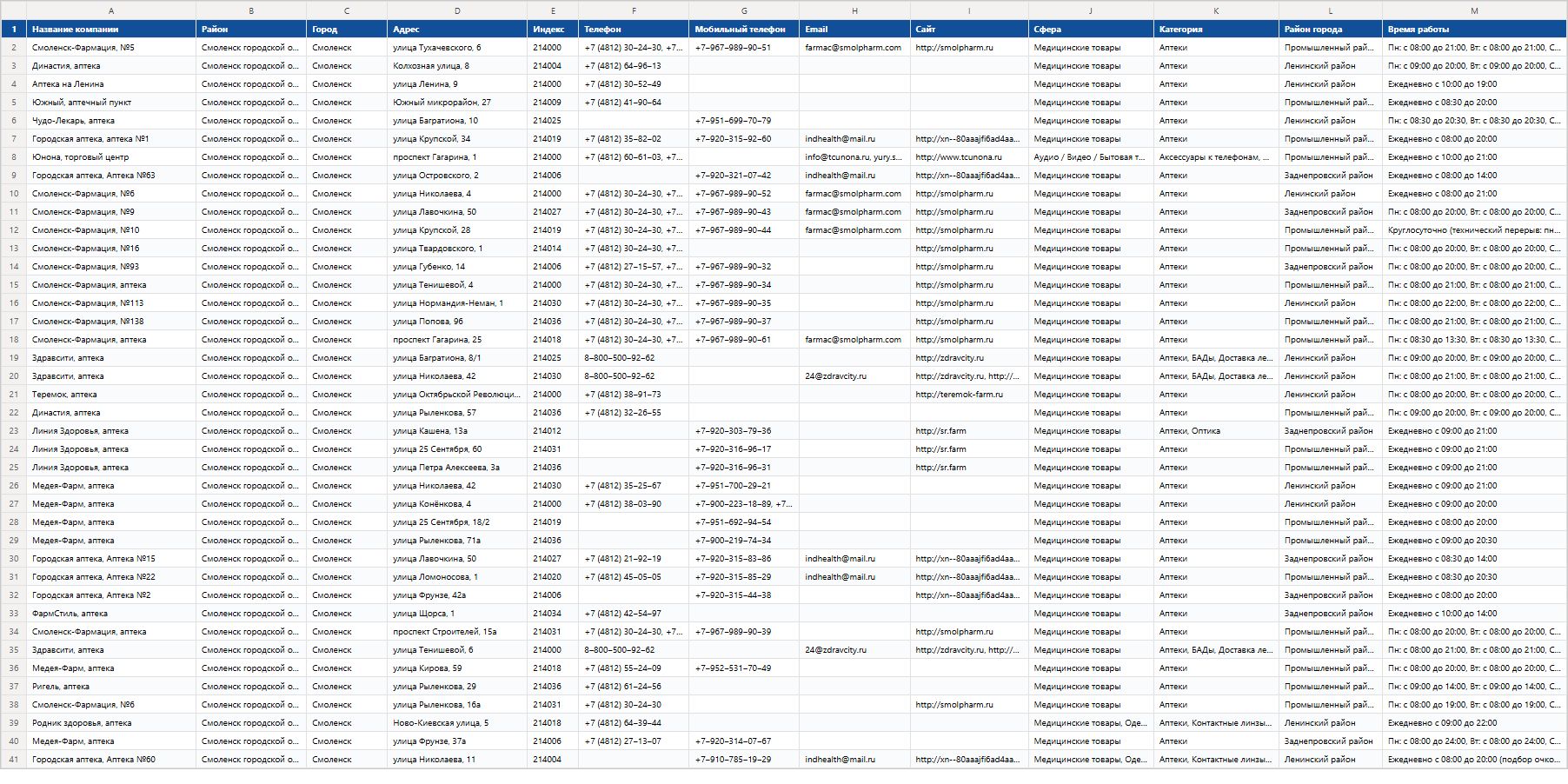This screenshot has width=1568, height=784.
Task: Select cell 'Теремок, аптека'
Action: click(x=111, y=395)
